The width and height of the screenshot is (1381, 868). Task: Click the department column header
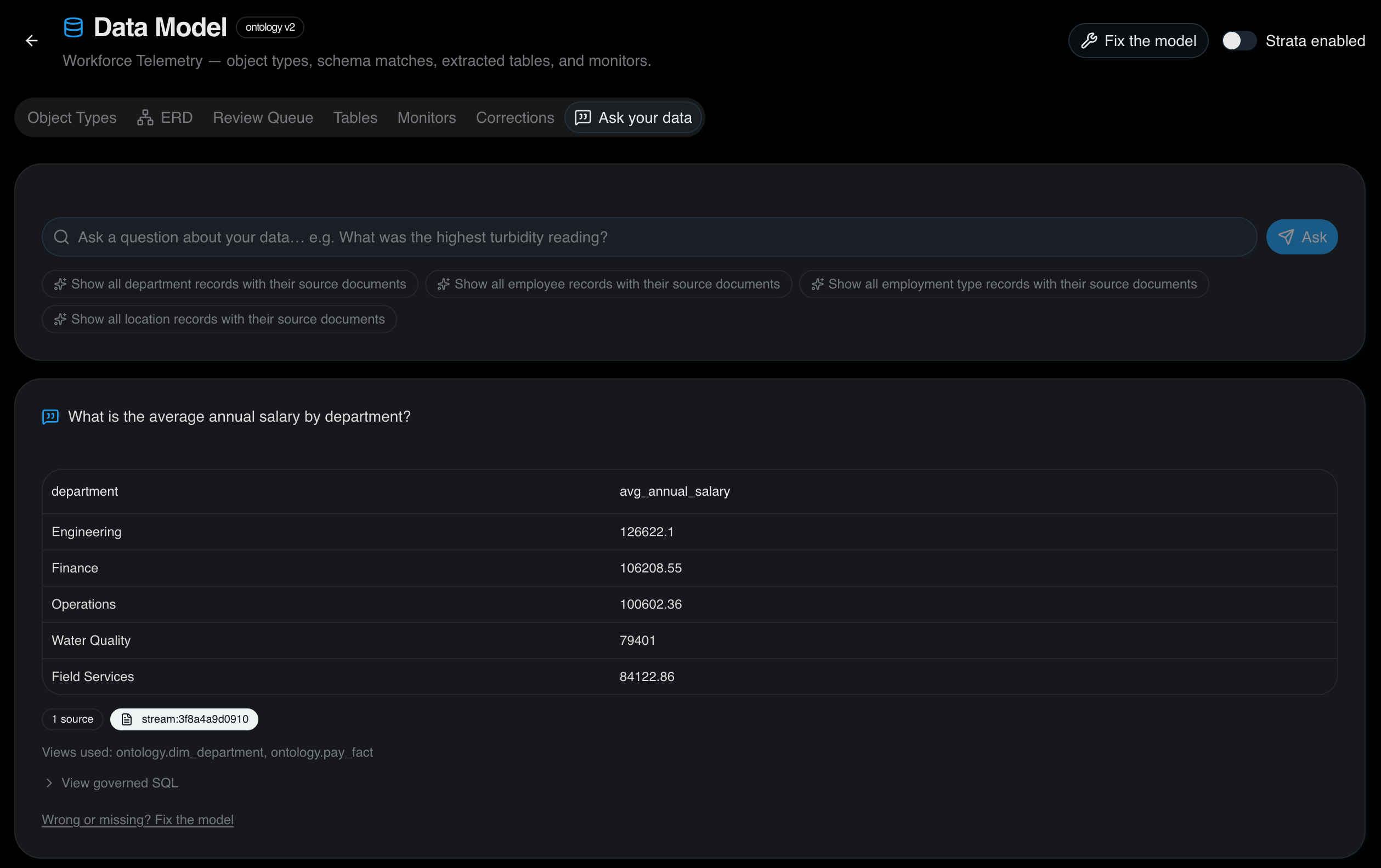[x=85, y=491]
